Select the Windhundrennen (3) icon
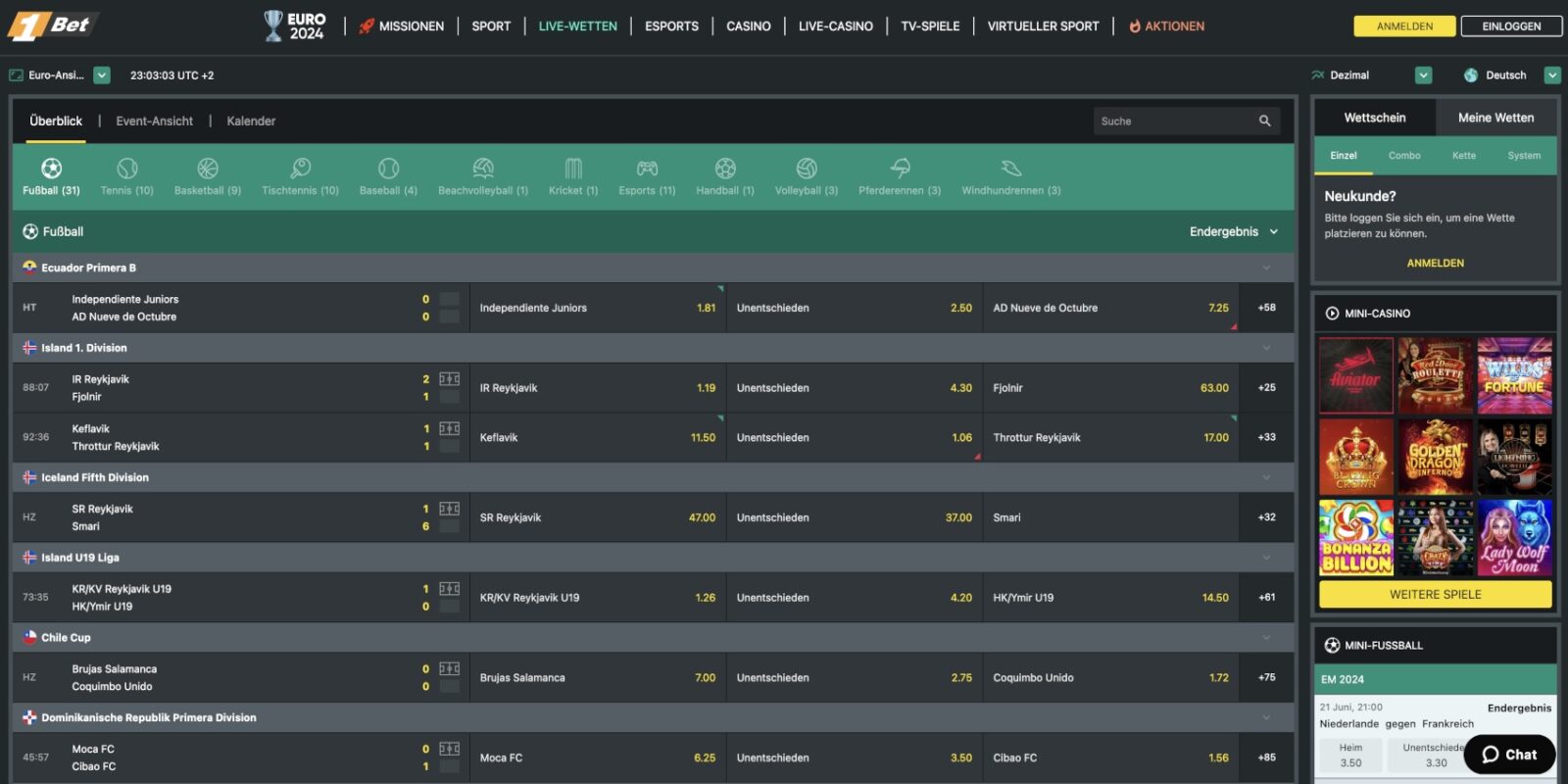Screen dimensions: 1568x784 (1011, 169)
